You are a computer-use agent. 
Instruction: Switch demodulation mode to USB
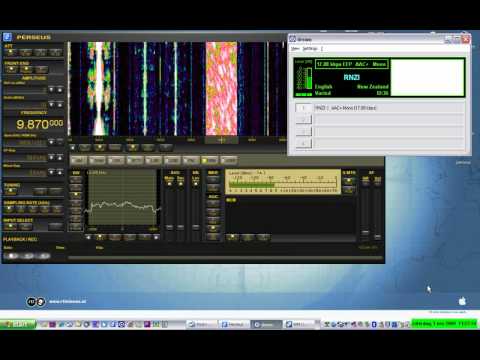coord(153,160)
